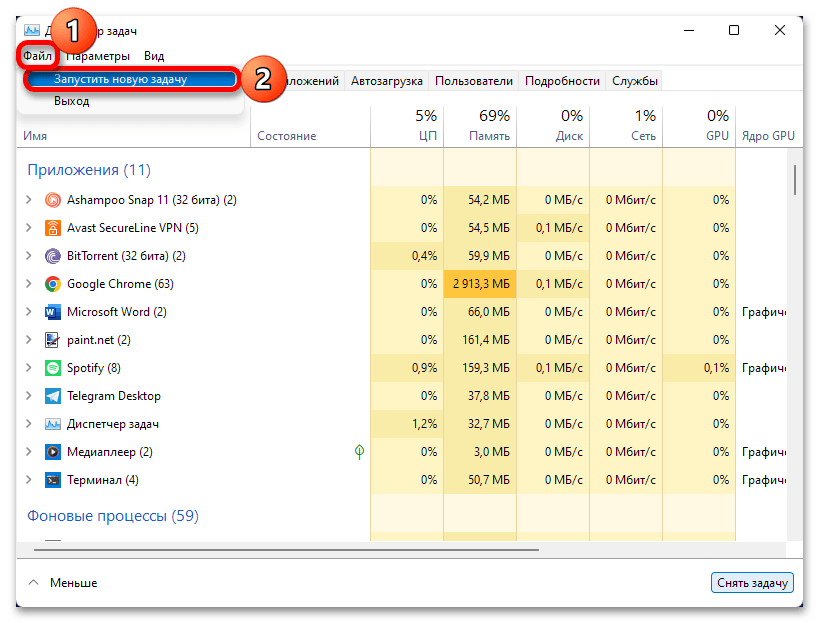Choose Запустить новую задачу
The width and height of the screenshot is (819, 623).
pyautogui.click(x=131, y=79)
